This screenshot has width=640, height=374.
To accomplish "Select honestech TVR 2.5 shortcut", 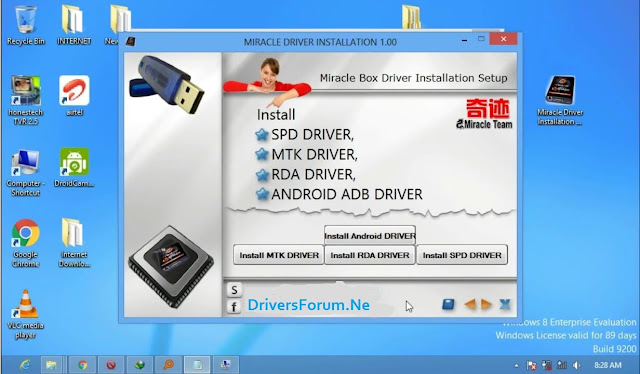I will 26,100.
